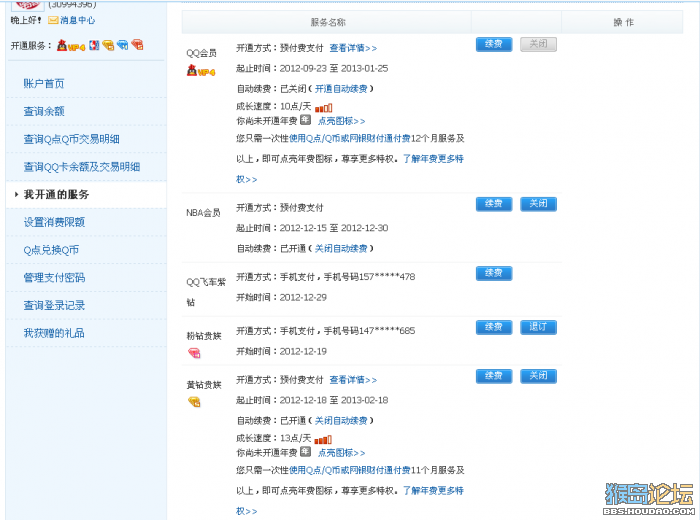Open 查看详情>> for QQ会员
Image resolution: width=700 pixels, height=520 pixels.
tap(353, 48)
